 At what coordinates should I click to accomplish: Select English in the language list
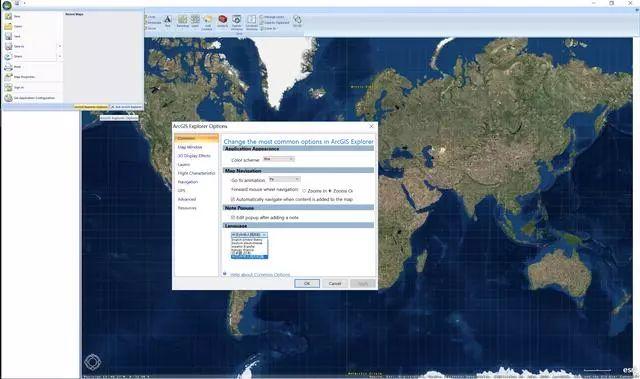click(x=249, y=240)
